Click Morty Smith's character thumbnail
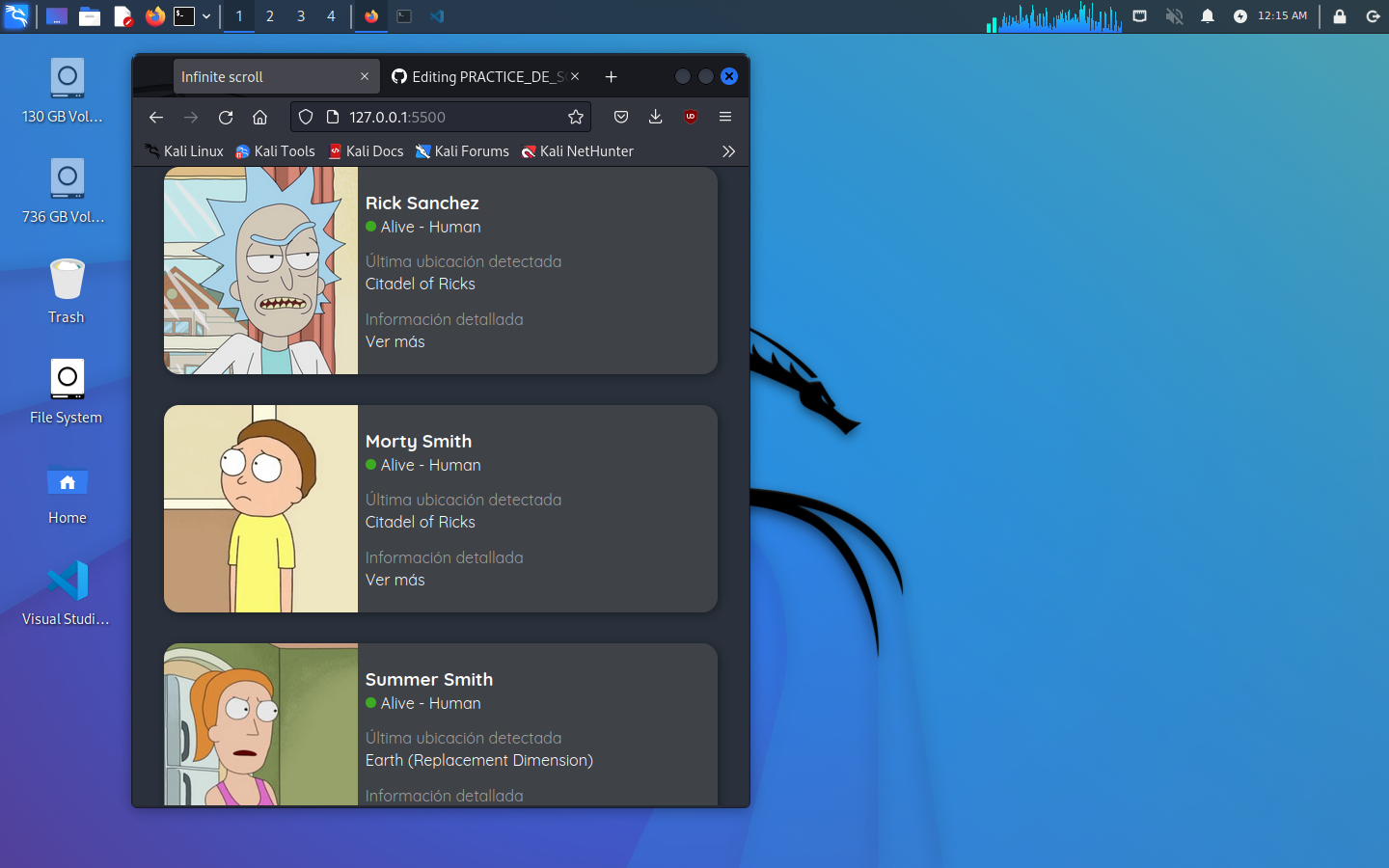 (x=260, y=508)
